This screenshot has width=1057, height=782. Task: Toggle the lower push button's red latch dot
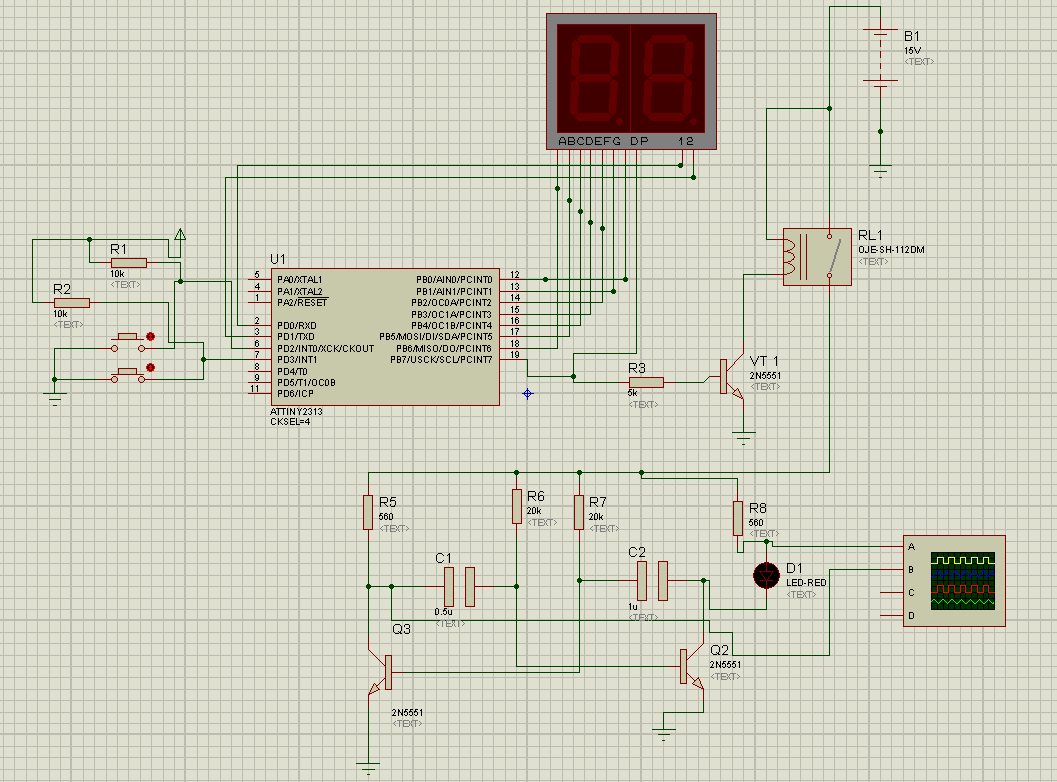(151, 368)
